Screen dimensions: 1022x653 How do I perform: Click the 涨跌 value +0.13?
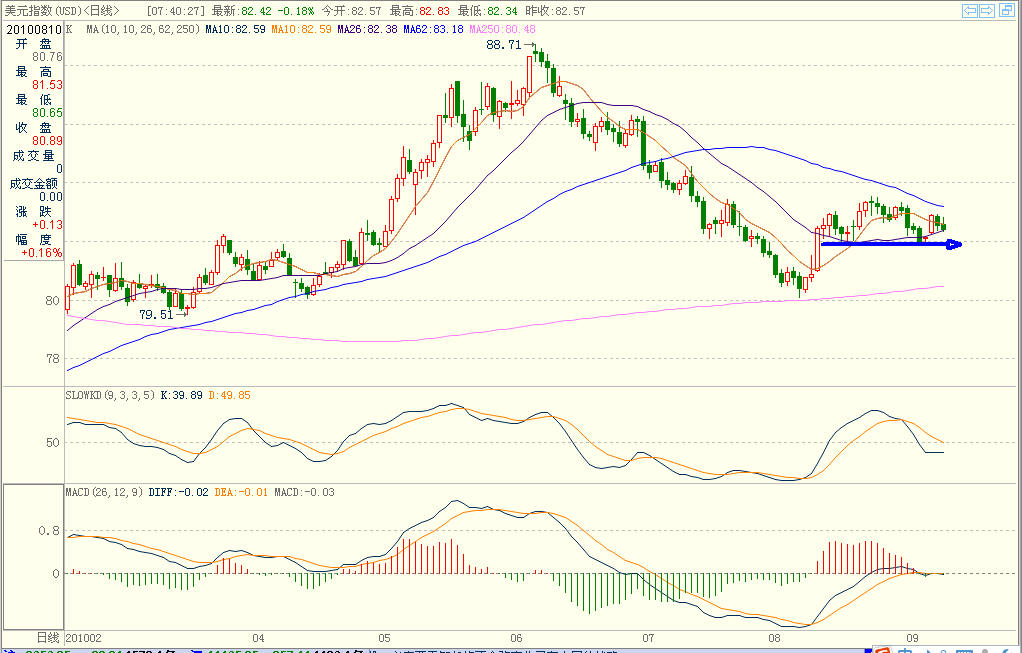(x=48, y=225)
